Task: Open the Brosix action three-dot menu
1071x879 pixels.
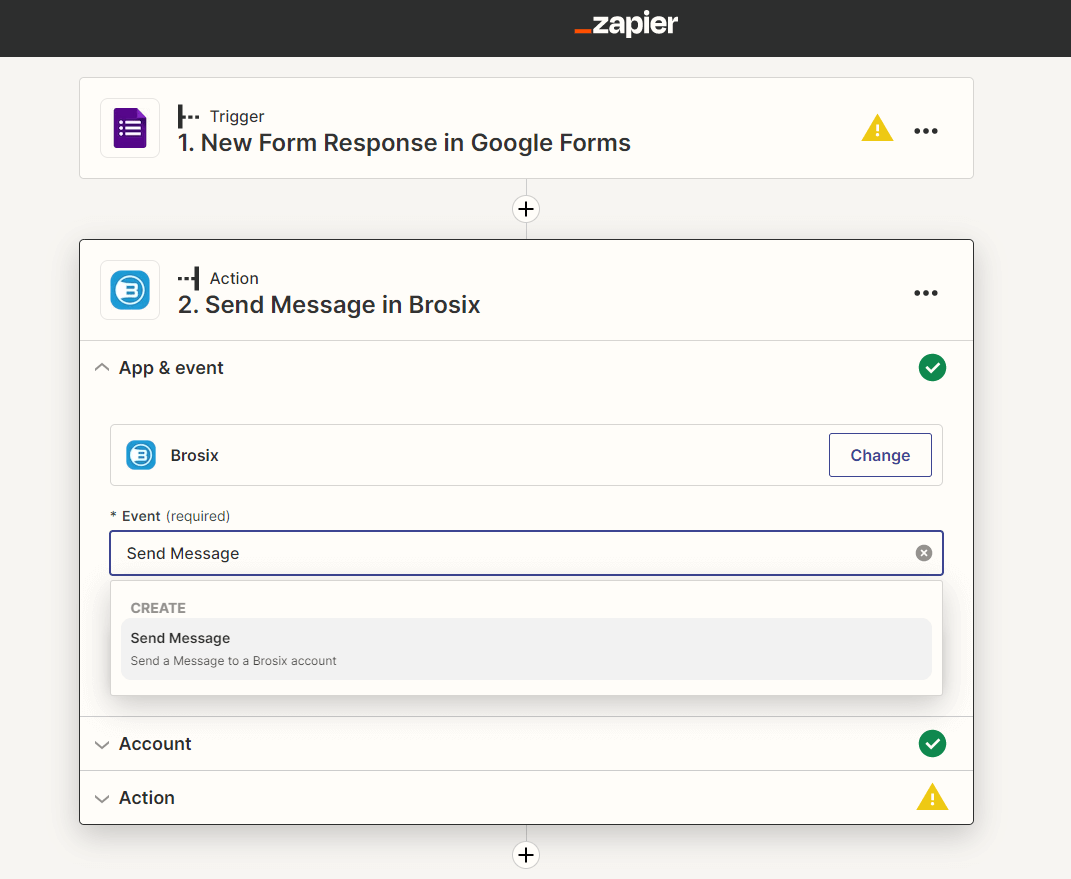Action: click(926, 292)
